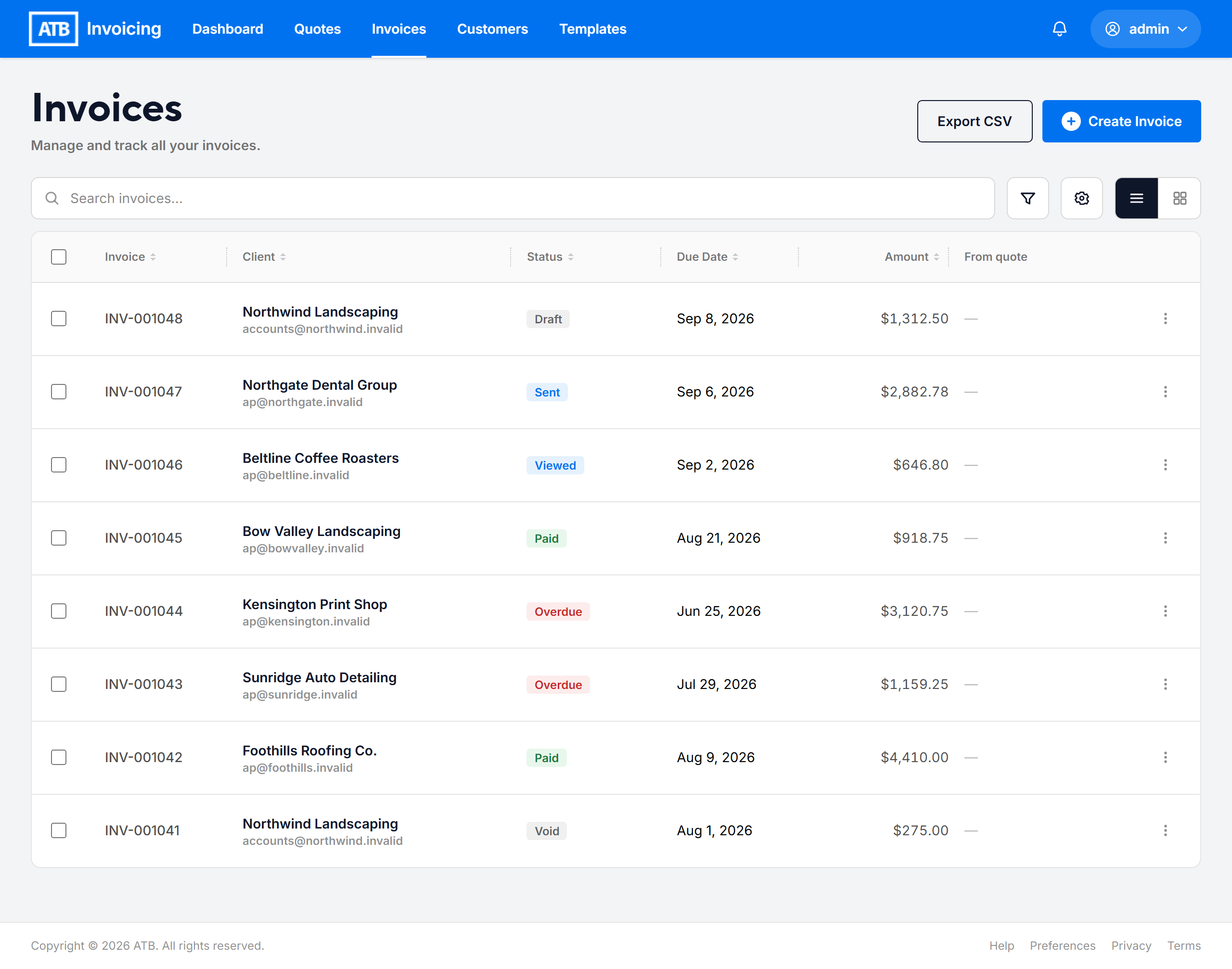This screenshot has width=1232, height=969.
Task: Go to the Dashboard tab
Action: (228, 29)
